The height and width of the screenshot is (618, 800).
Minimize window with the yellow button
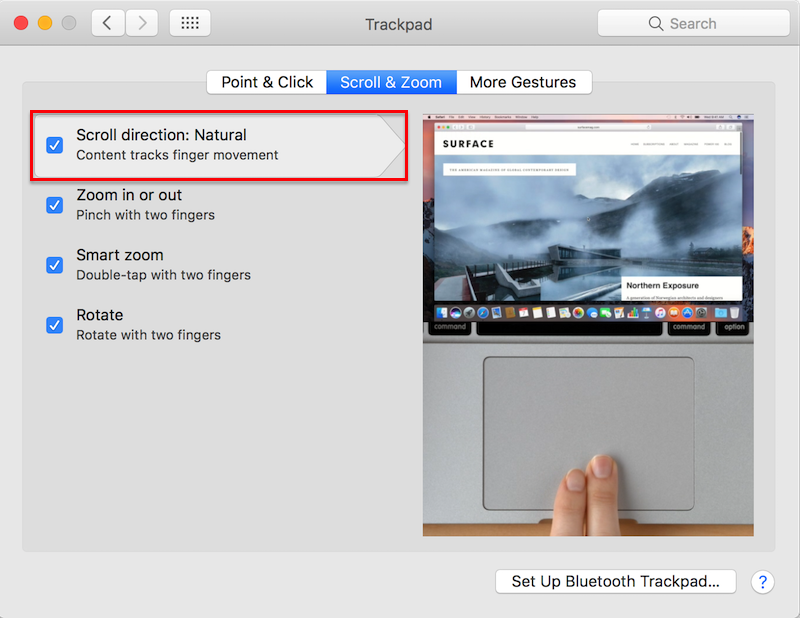pos(45,23)
